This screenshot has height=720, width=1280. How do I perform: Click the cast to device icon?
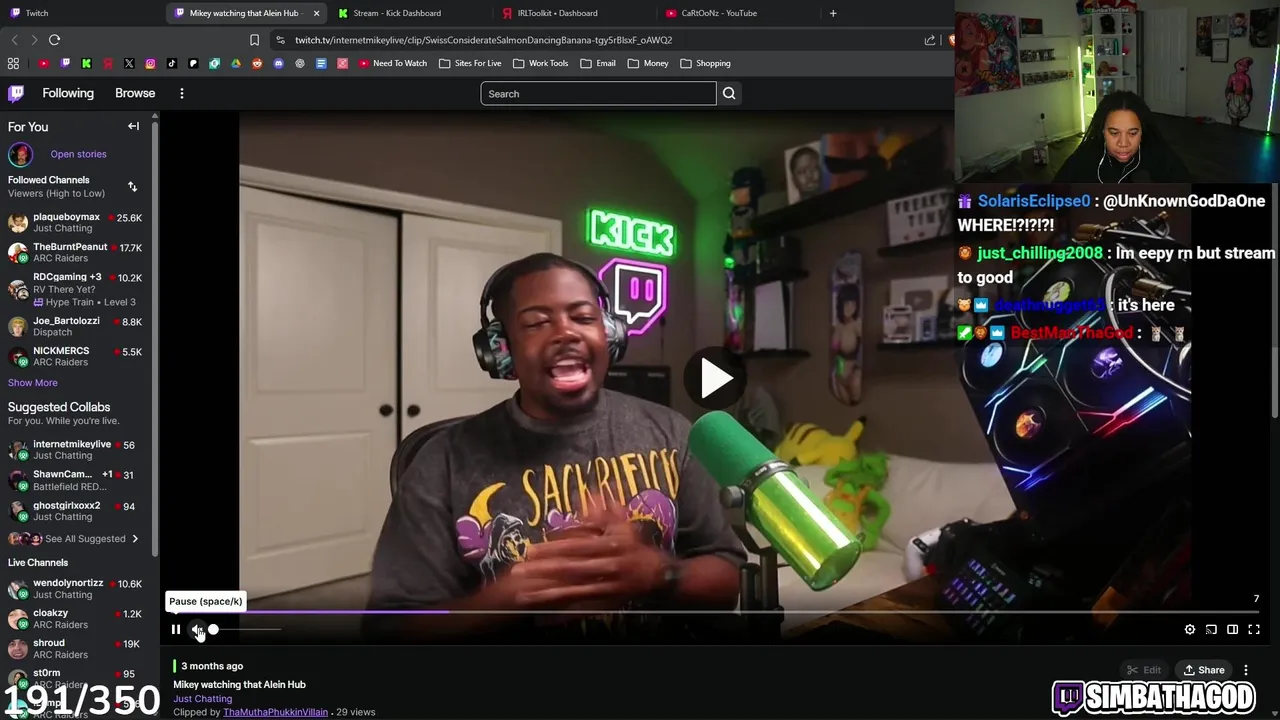point(1211,629)
